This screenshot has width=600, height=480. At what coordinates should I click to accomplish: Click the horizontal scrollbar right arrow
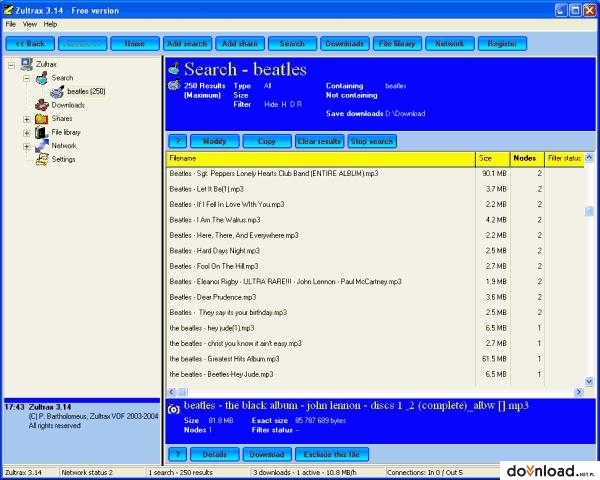579,392
